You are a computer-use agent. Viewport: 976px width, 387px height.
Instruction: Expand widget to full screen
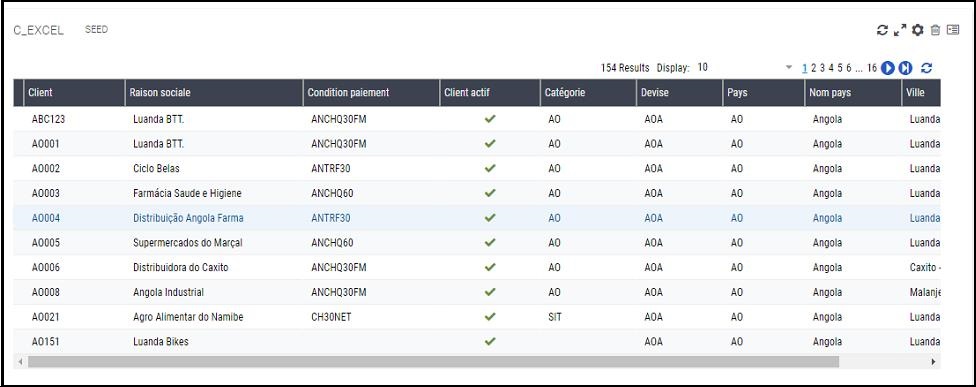(899, 30)
